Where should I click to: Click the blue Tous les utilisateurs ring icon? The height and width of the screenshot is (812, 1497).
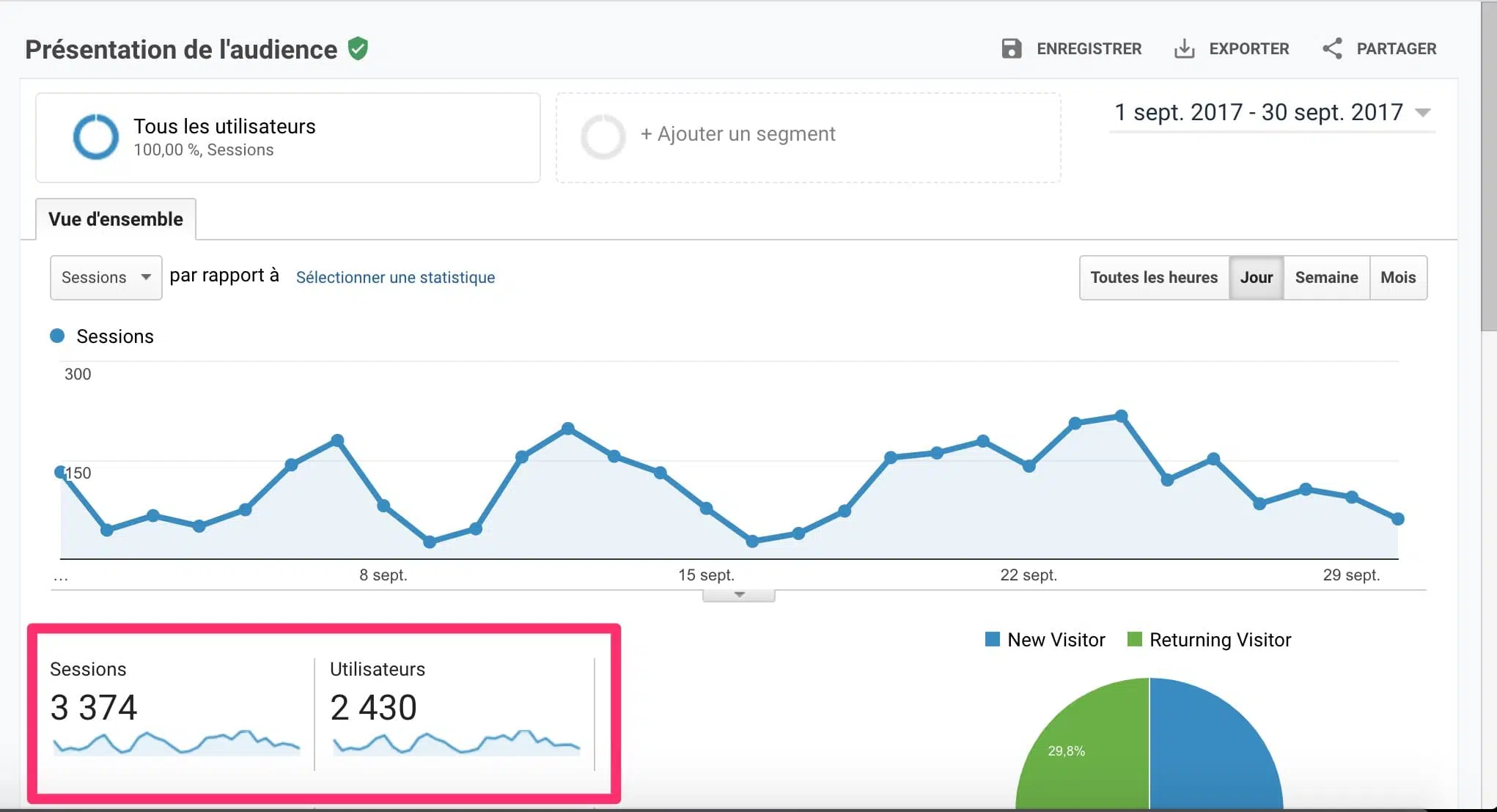point(96,136)
